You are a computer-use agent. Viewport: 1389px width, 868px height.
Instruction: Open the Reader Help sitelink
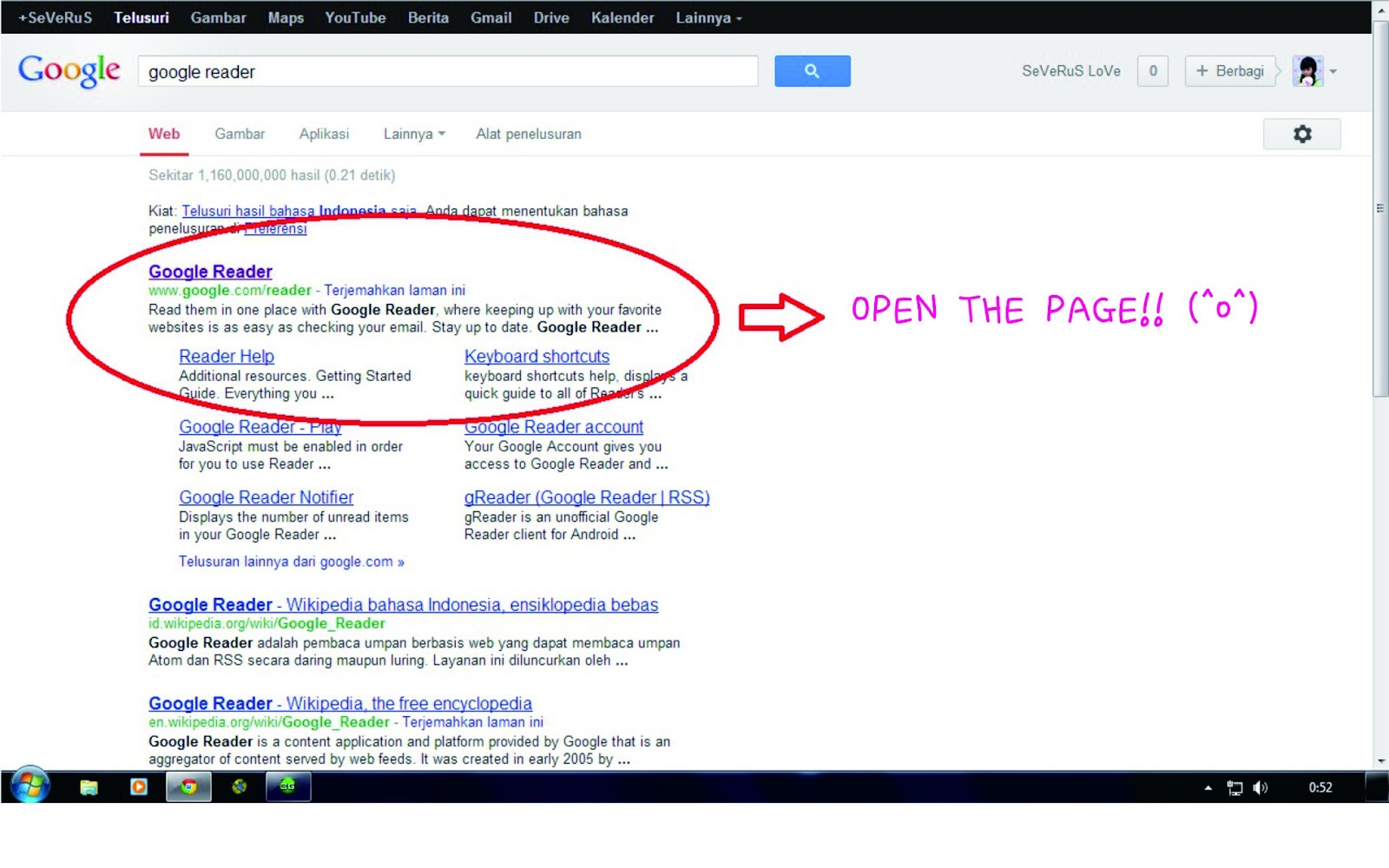227,356
